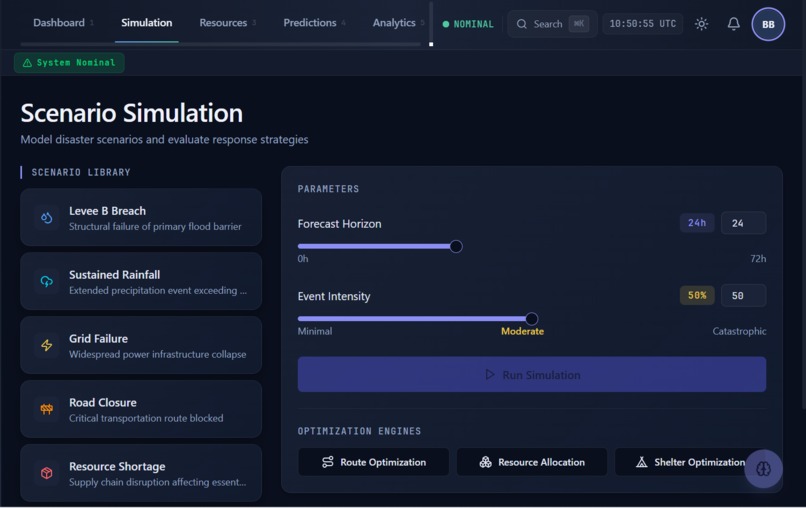The width and height of the screenshot is (806, 508).
Task: Toggle the light theme sun icon
Action: tap(701, 24)
